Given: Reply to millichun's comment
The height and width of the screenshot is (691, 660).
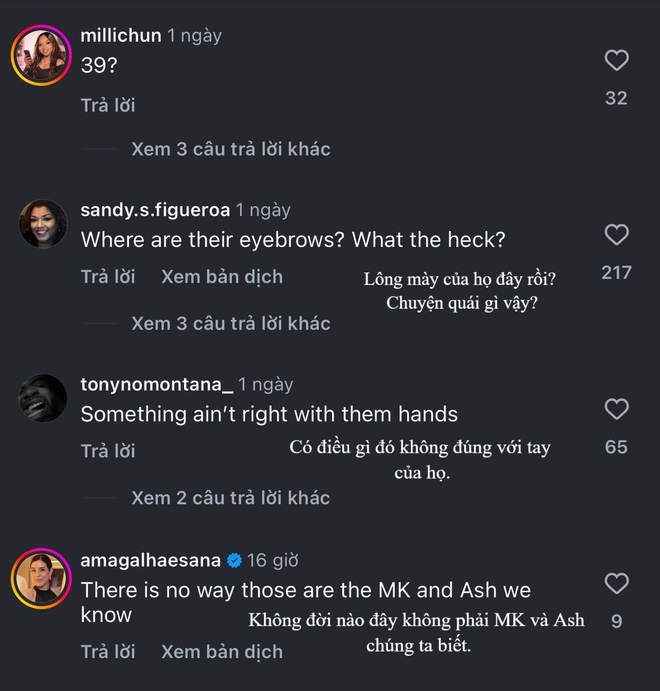Looking at the screenshot, I should pos(108,105).
